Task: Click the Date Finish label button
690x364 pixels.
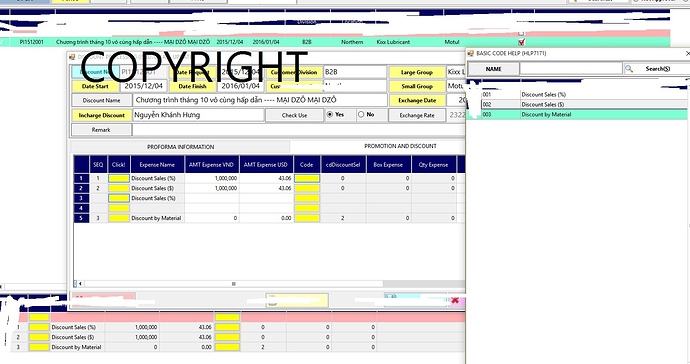Action: (x=192, y=86)
